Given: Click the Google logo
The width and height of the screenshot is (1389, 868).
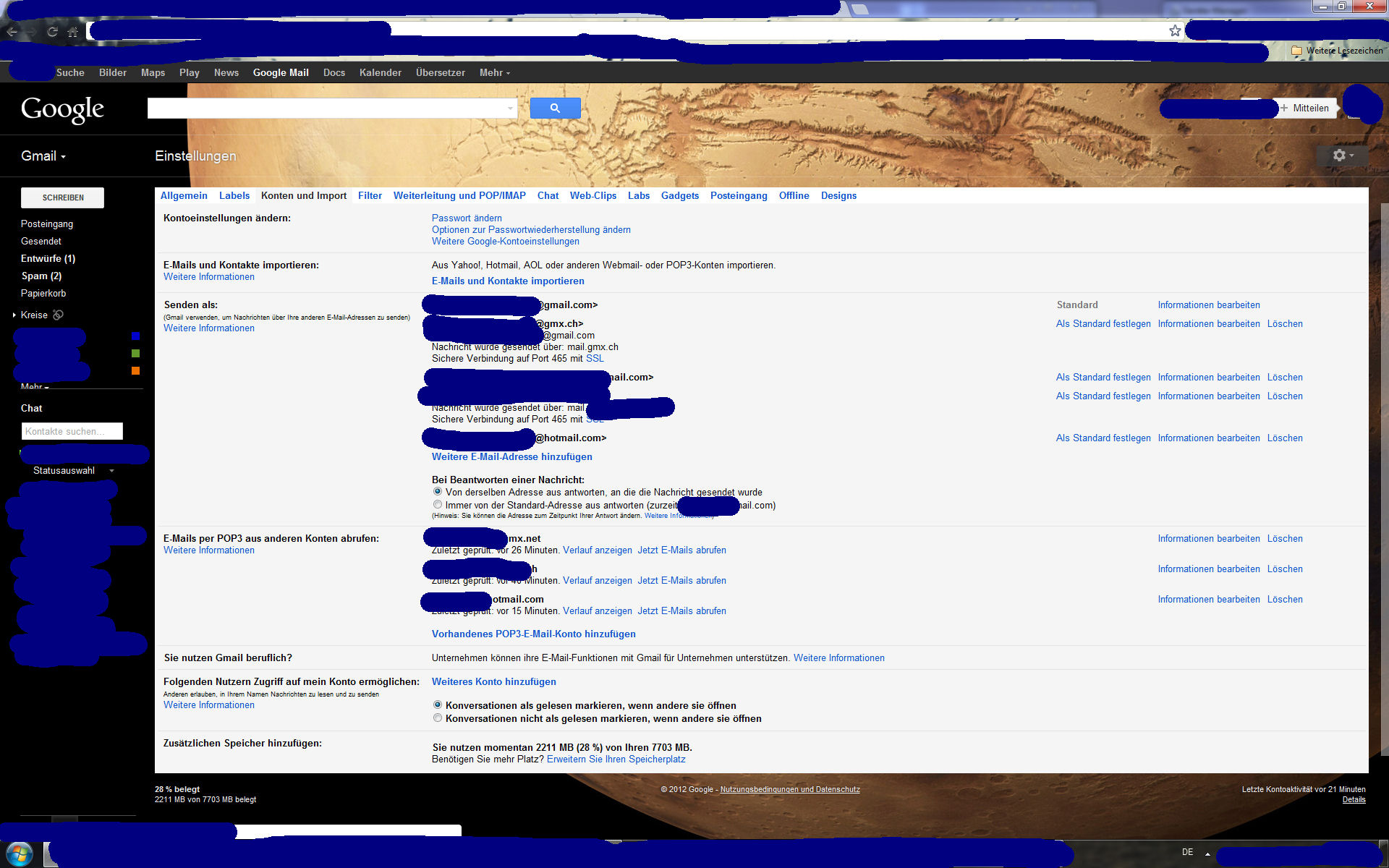Looking at the screenshot, I should 62,109.
